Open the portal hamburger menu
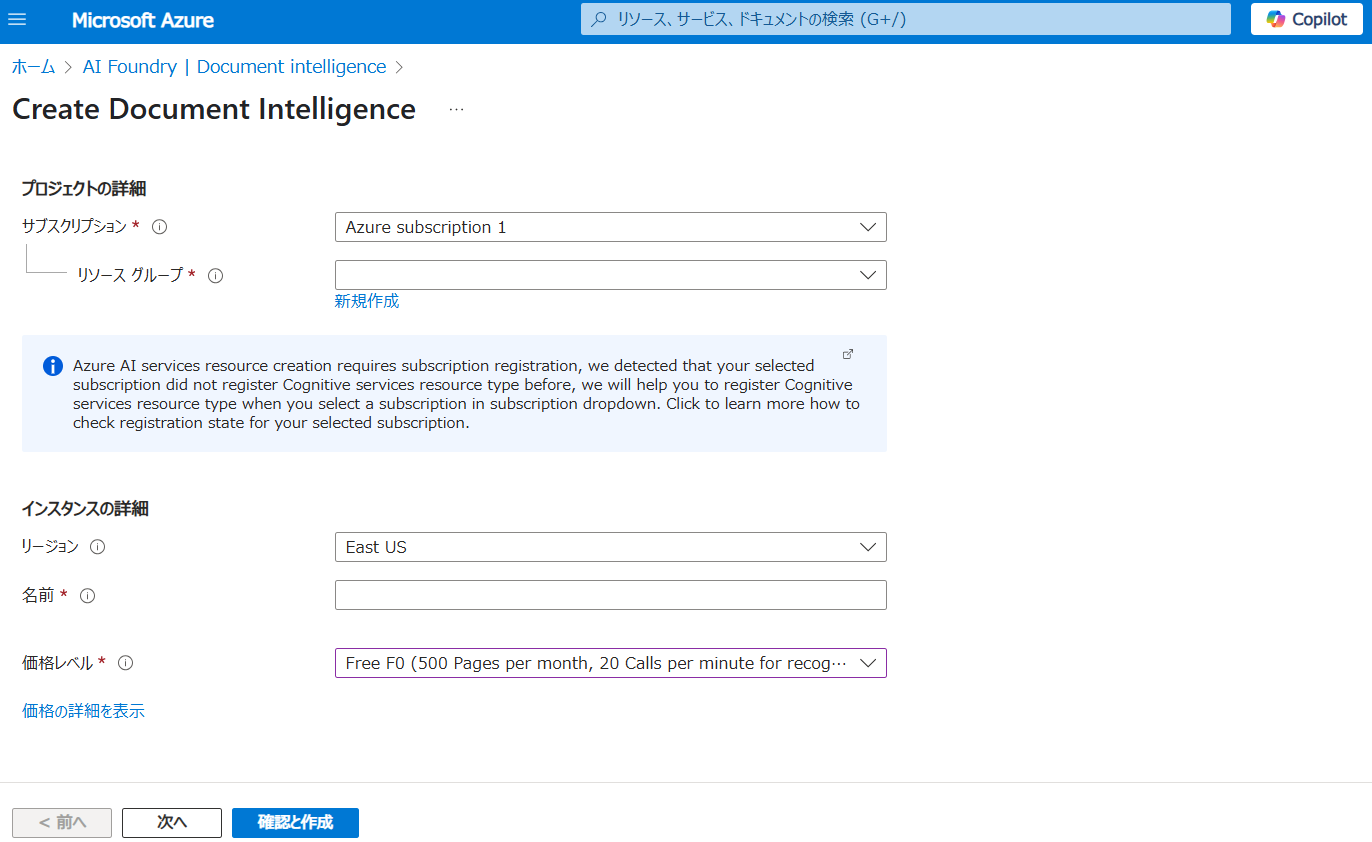 [17, 19]
